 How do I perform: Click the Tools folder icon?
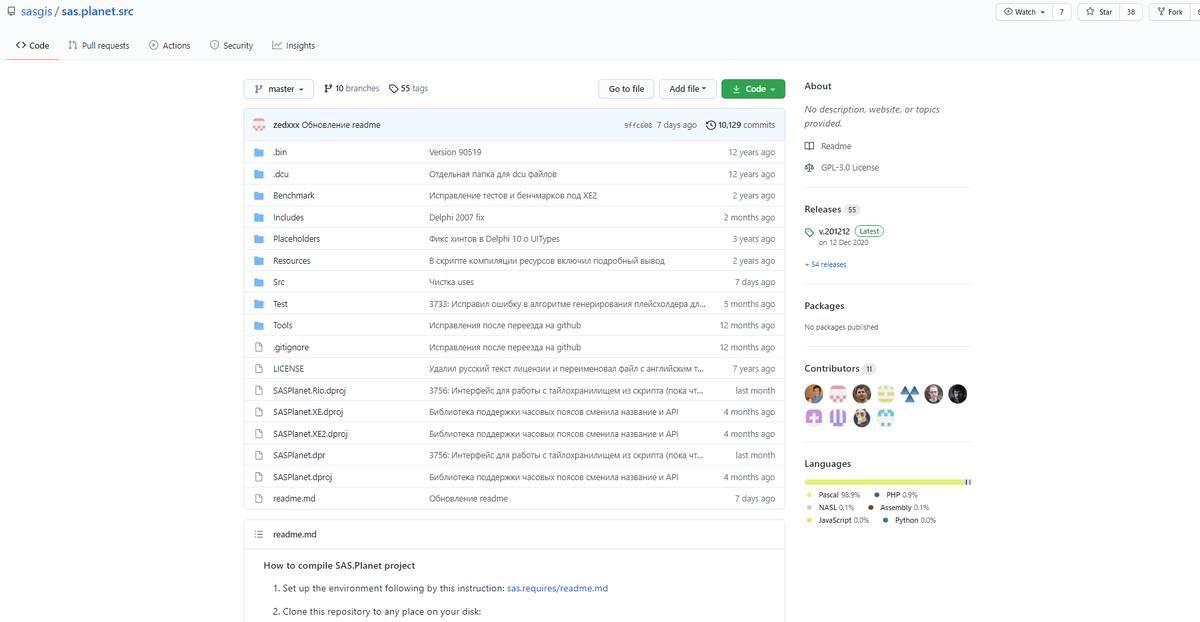pos(259,325)
